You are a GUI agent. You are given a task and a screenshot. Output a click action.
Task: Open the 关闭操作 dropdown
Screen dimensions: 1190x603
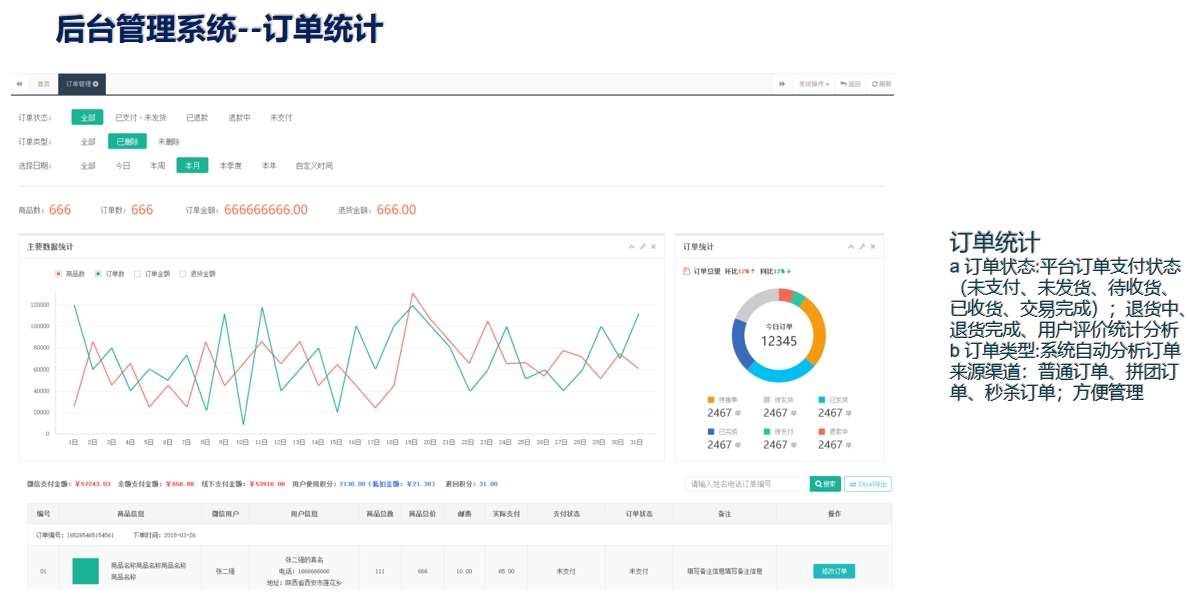810,84
